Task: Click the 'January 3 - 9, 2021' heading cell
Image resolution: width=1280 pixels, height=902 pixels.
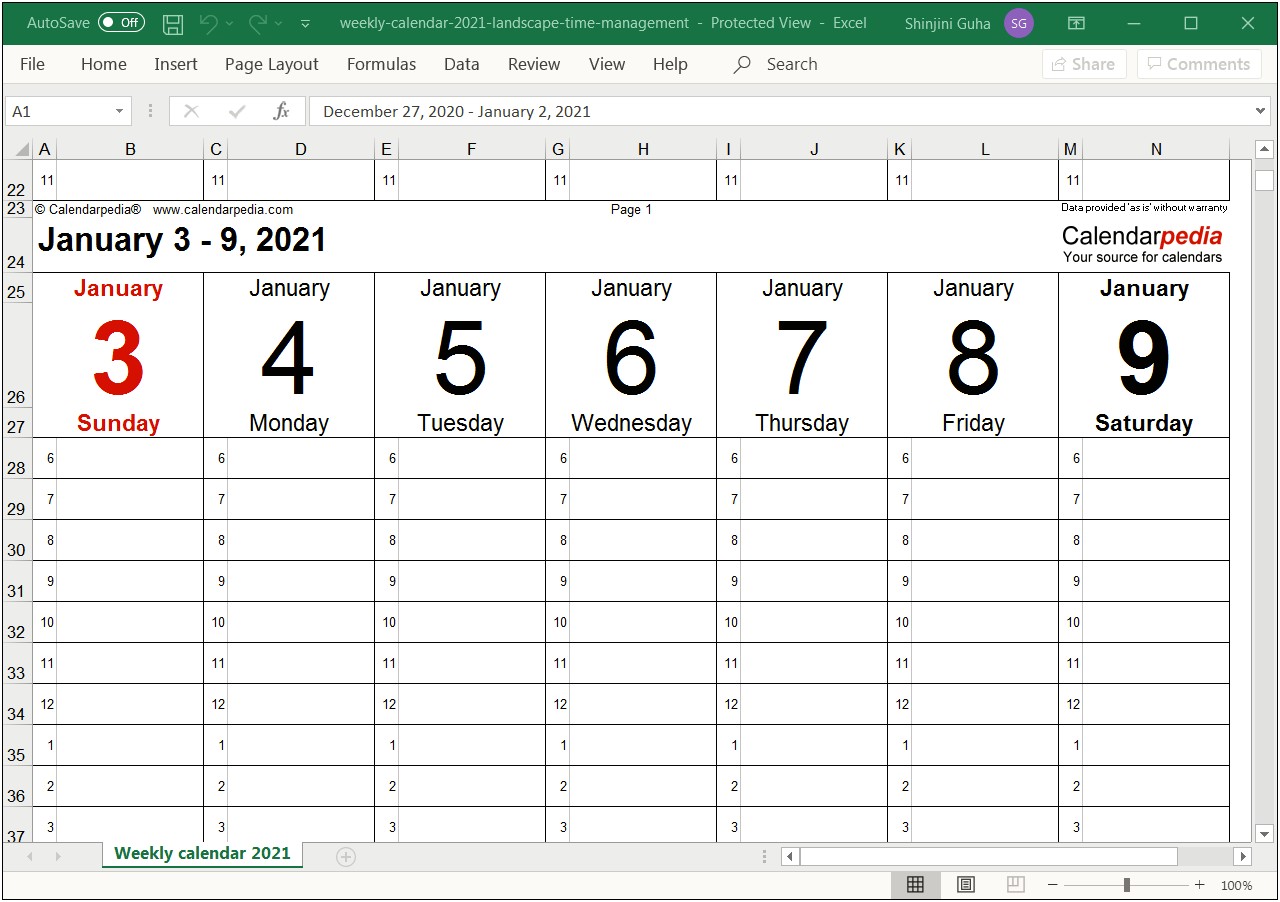Action: 182,240
